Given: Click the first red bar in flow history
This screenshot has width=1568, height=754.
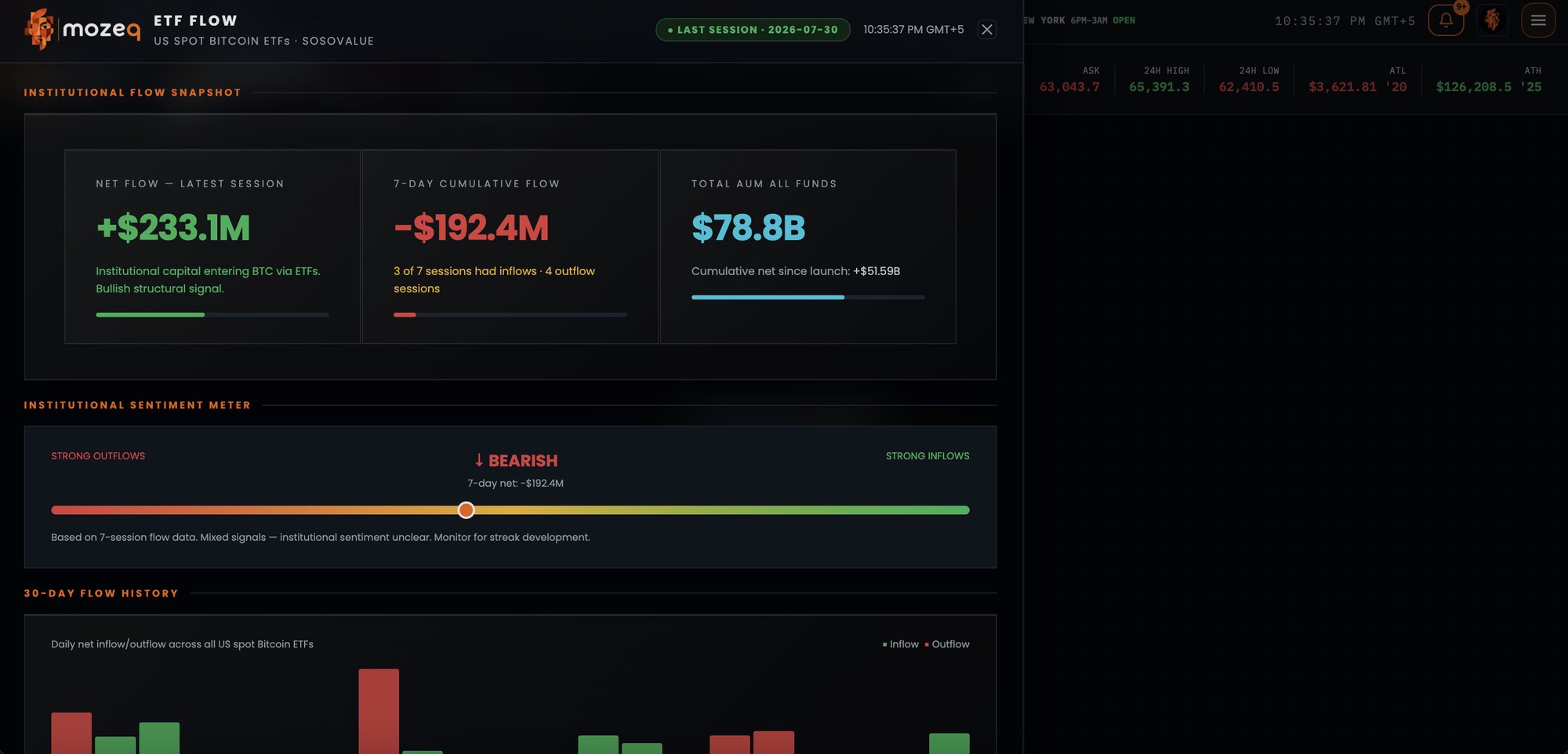Looking at the screenshot, I should click(71, 734).
